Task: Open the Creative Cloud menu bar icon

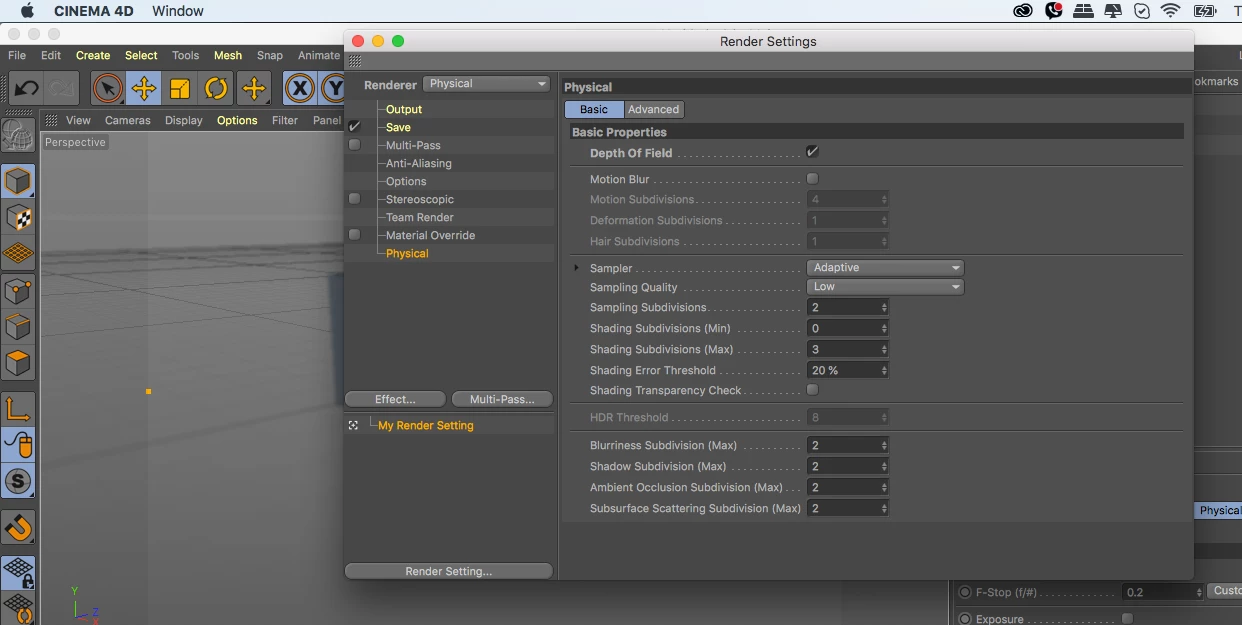Action: 1023,11
